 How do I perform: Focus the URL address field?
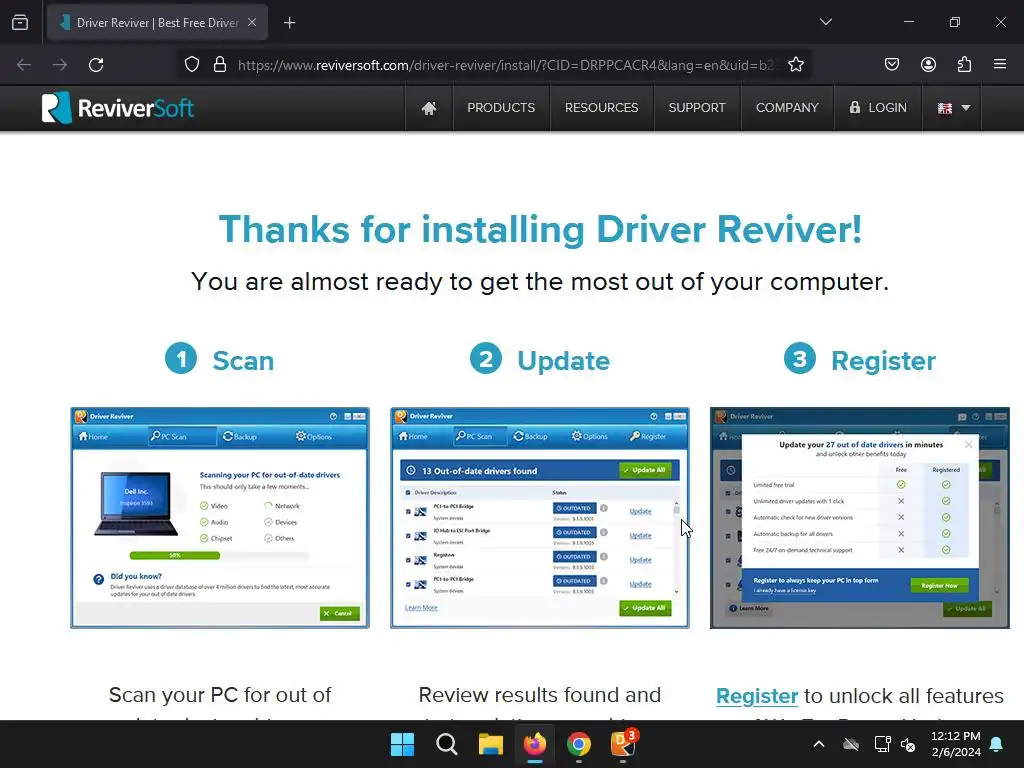click(x=506, y=65)
